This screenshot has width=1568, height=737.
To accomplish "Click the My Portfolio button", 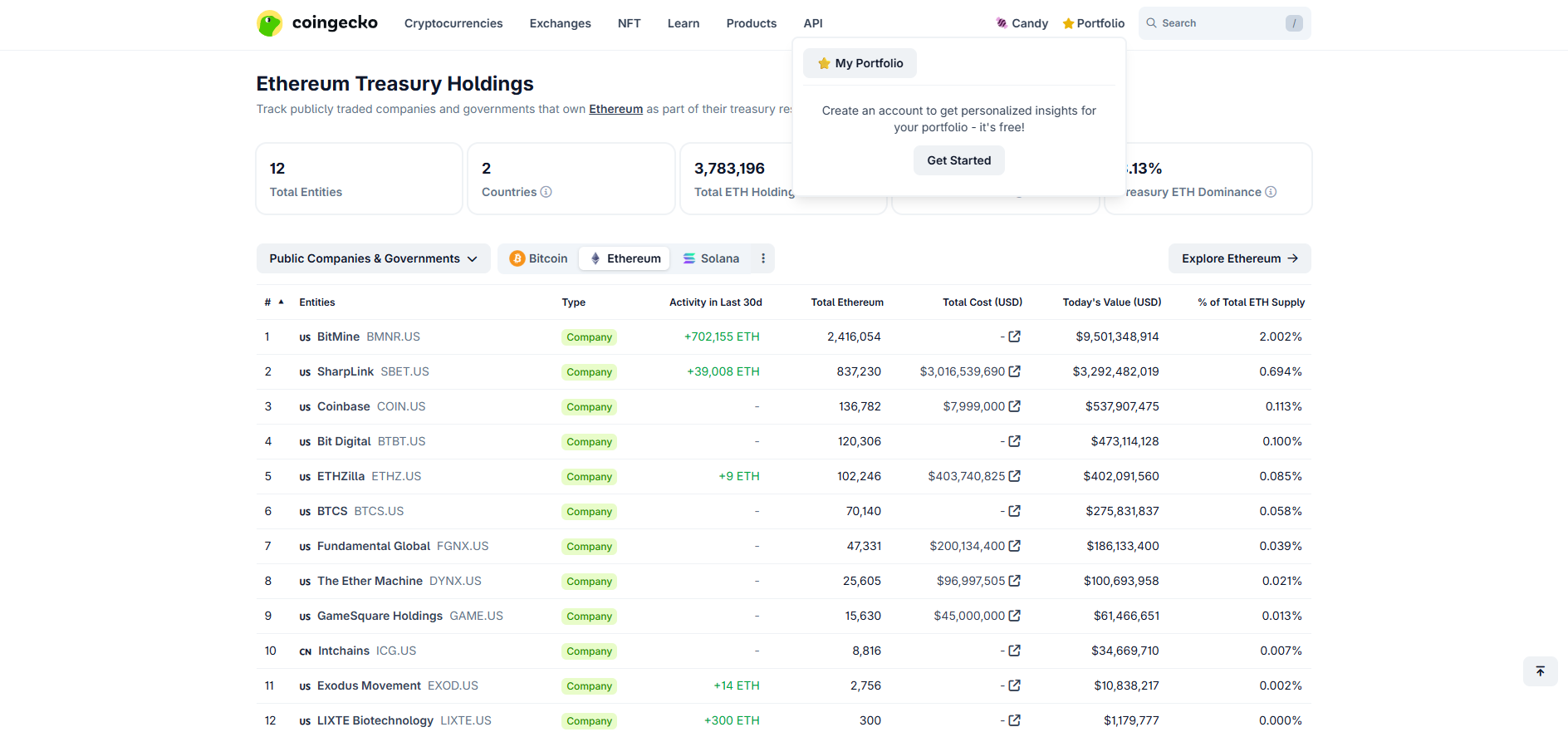I will [x=860, y=63].
